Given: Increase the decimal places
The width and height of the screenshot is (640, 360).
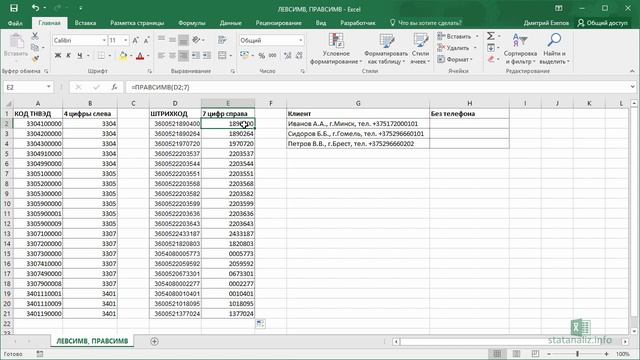Looking at the screenshot, I should [288, 56].
